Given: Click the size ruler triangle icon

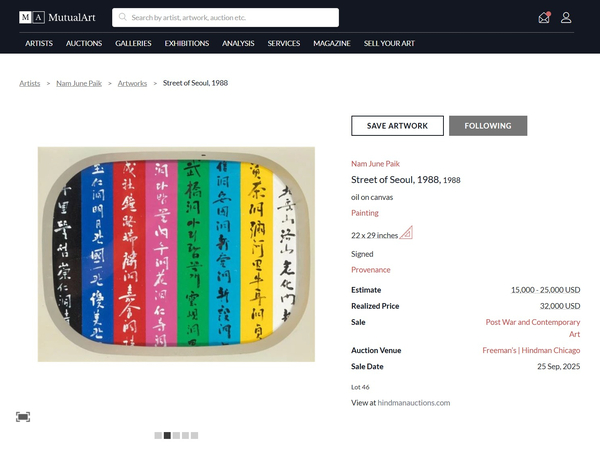Looking at the screenshot, I should [x=406, y=234].
